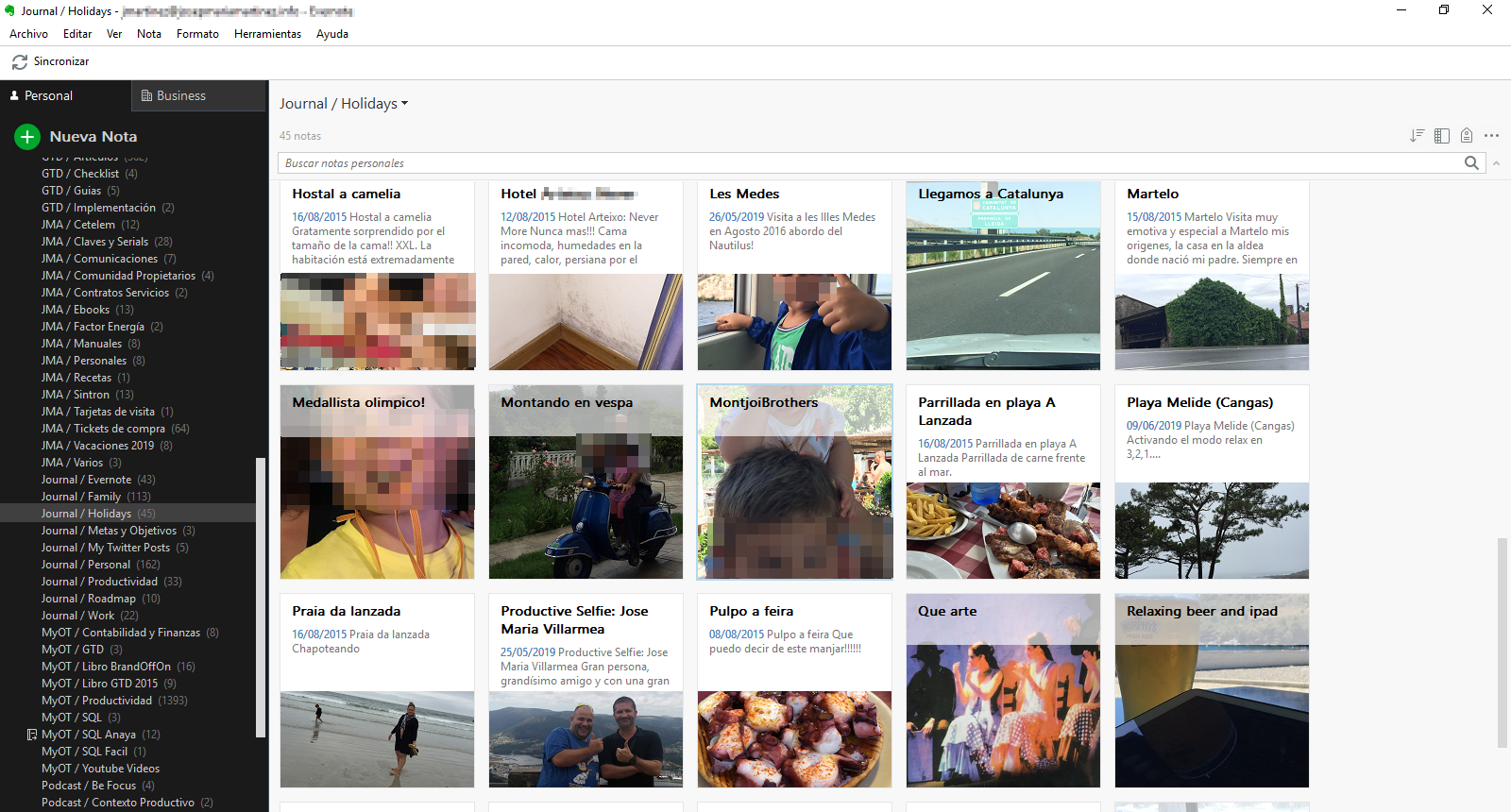Open the tag filter icon
Screen dimensions: 1511x812
pos(1466,136)
